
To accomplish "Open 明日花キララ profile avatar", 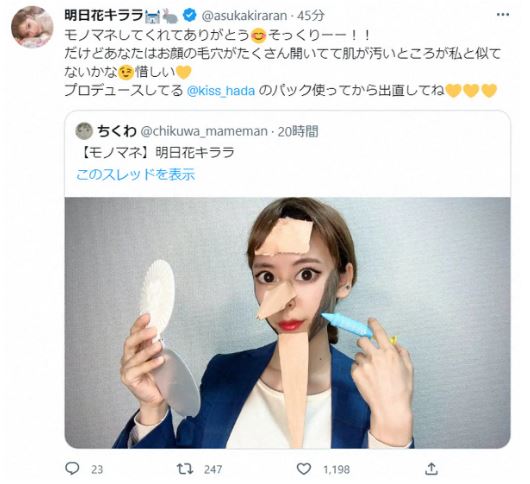I will click(32, 27).
